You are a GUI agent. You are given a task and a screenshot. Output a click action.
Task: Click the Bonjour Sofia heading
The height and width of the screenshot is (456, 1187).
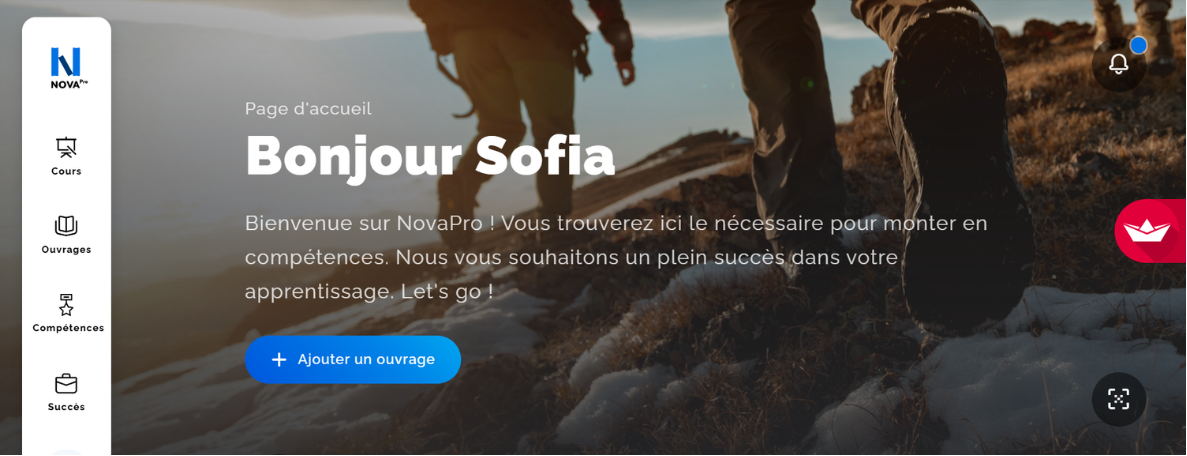pos(430,155)
